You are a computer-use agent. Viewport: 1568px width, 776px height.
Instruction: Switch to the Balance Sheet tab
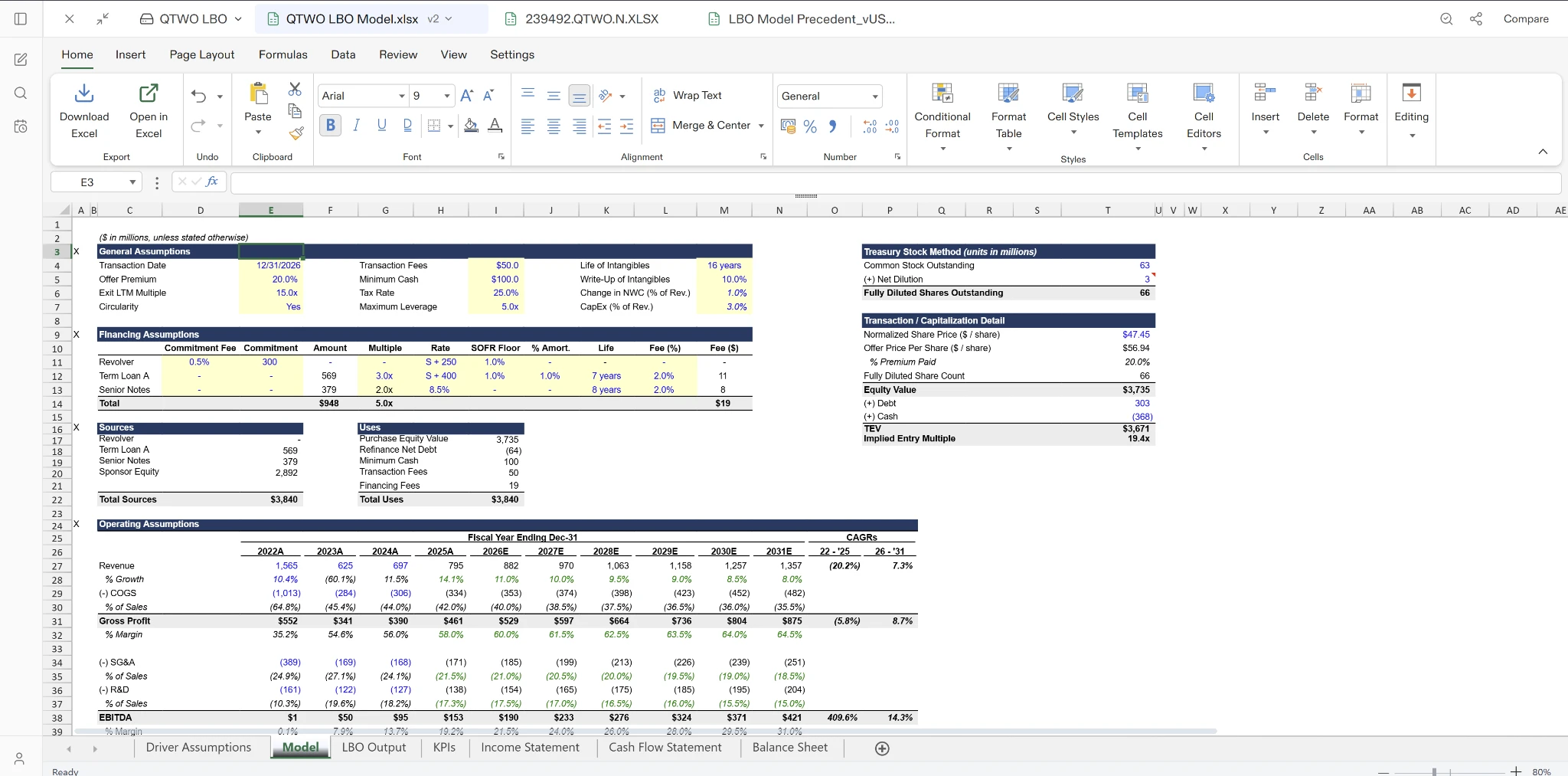[x=790, y=747]
